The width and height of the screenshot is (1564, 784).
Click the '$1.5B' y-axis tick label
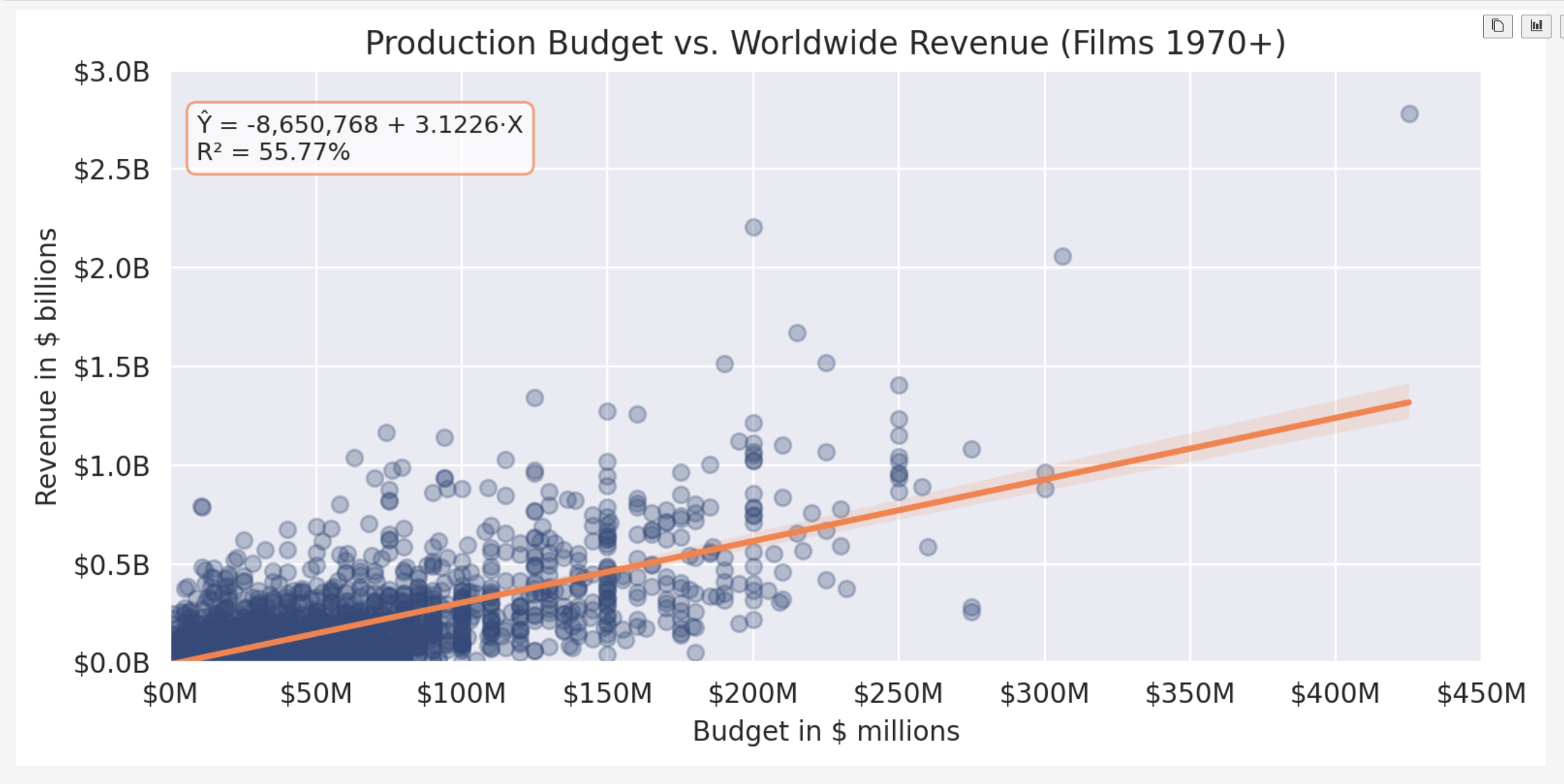[x=112, y=368]
